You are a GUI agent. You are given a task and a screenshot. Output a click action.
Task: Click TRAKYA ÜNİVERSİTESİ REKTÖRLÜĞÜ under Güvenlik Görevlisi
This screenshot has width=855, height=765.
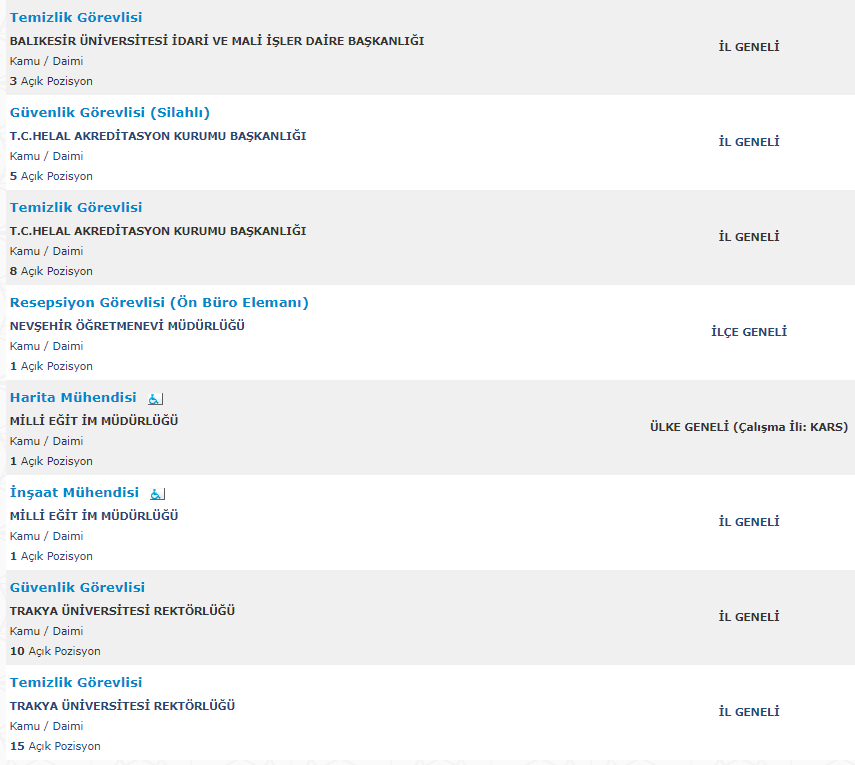122,611
